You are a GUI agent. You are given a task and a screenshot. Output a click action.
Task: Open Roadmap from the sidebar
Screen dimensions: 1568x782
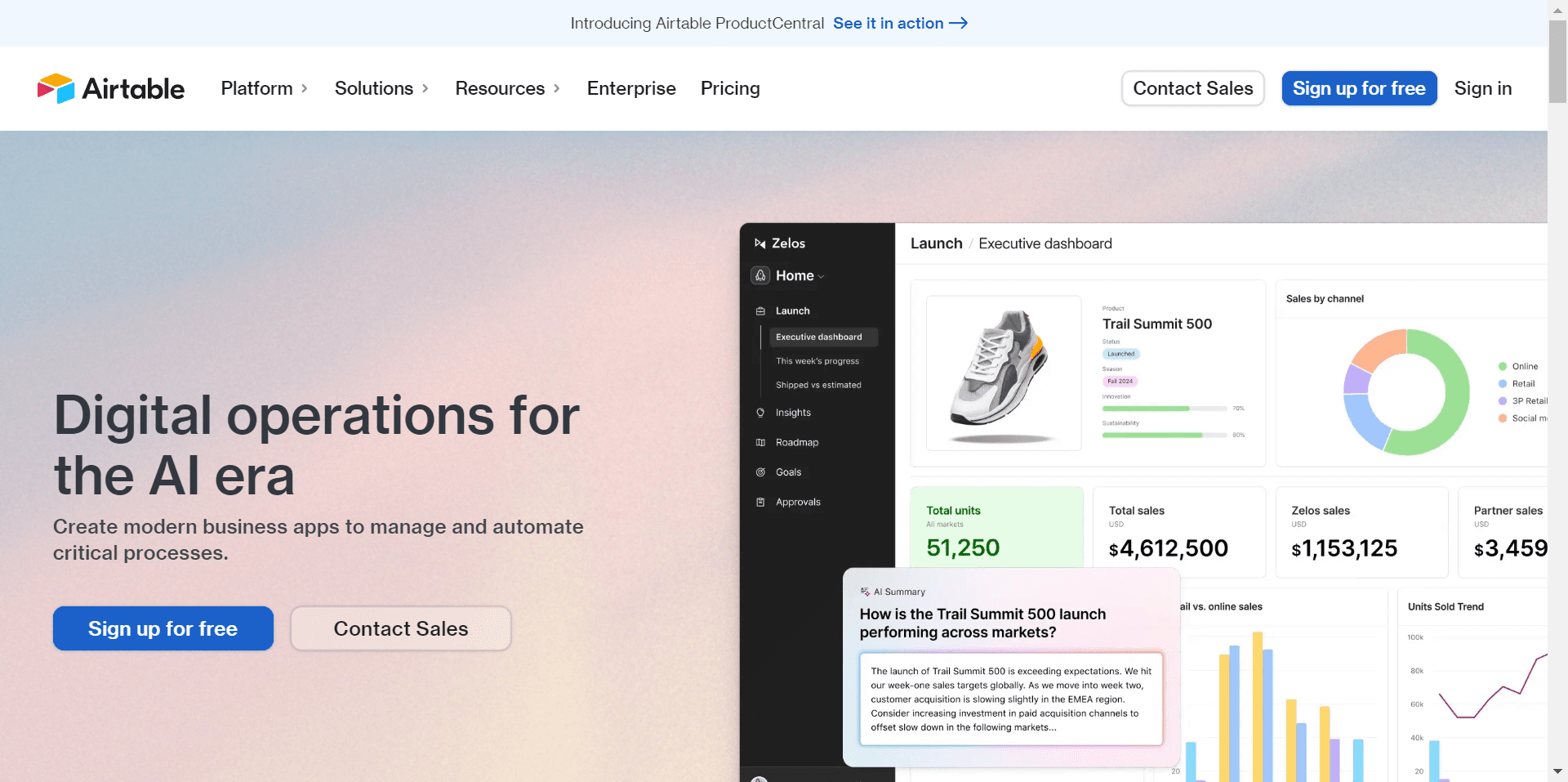coord(797,442)
